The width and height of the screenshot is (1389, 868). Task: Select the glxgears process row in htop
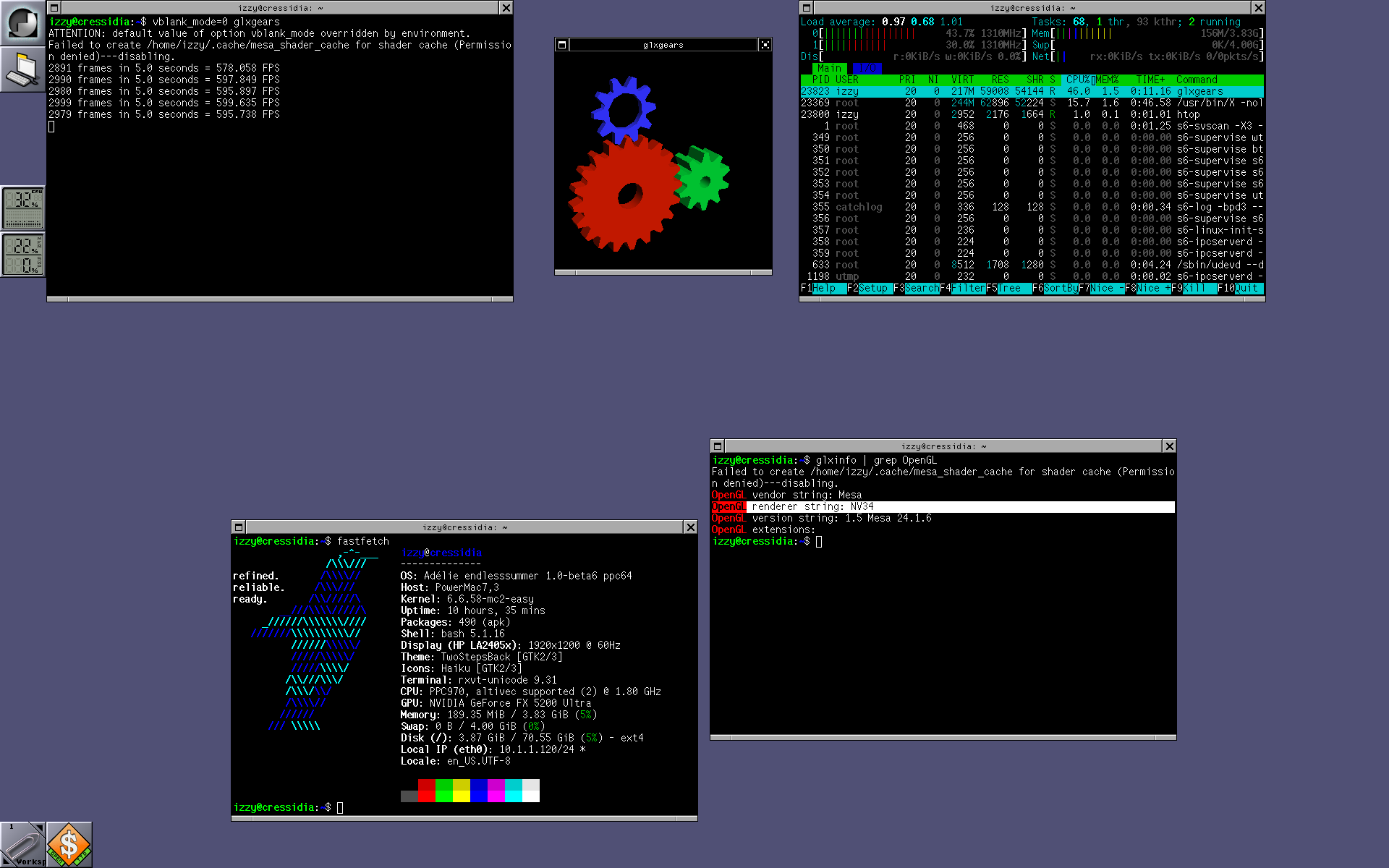pos(1032,91)
